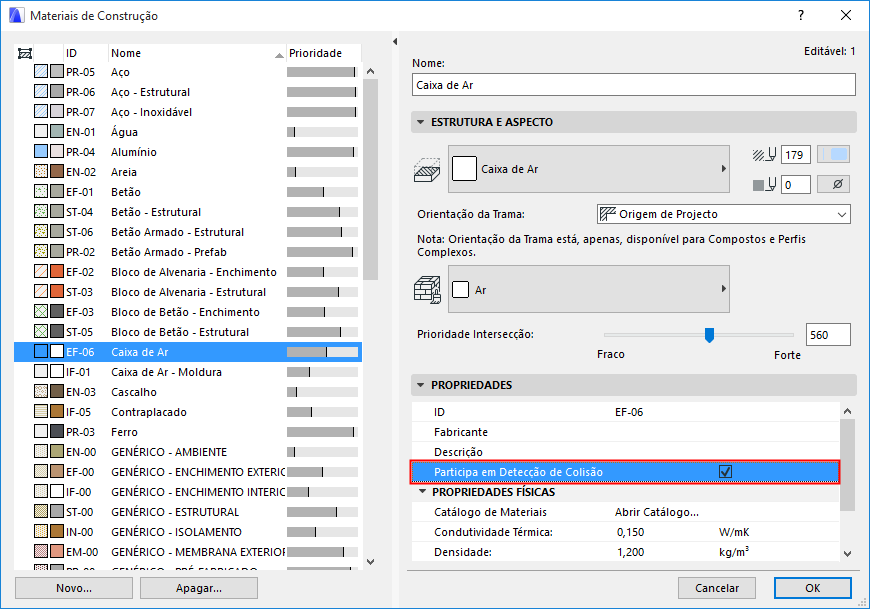Select the Caixa de Ar - Moldura row

tap(188, 372)
